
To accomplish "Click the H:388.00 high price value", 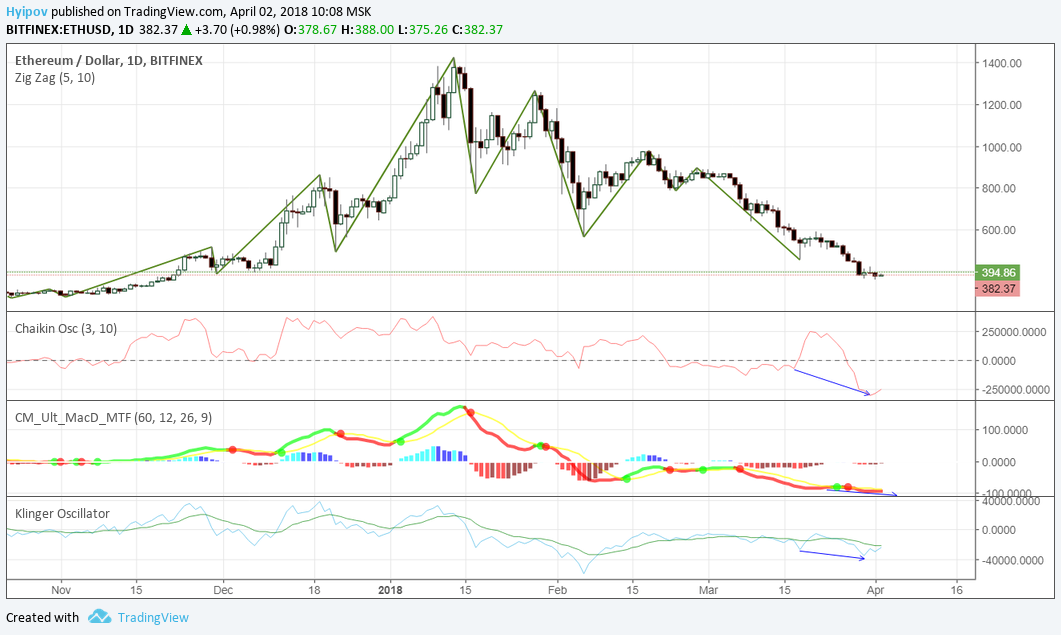I will (x=367, y=30).
